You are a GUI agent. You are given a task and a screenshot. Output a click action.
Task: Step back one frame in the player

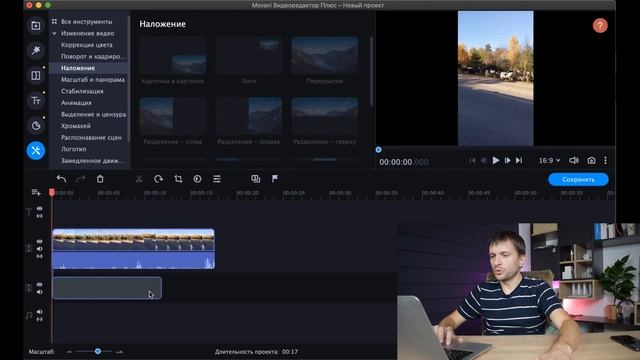pyautogui.click(x=484, y=160)
